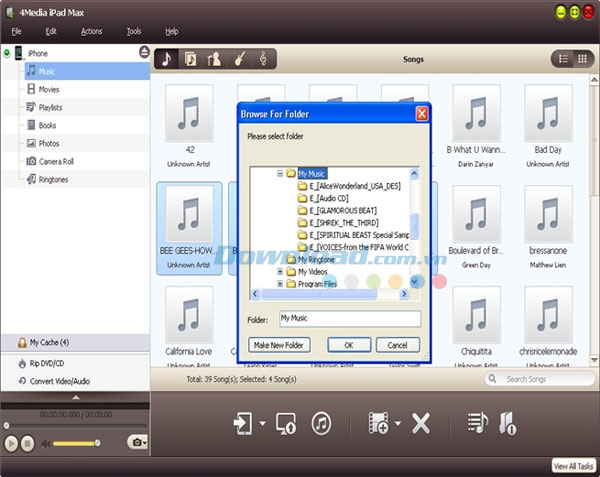Screen dimensions: 600x477
Task: Select the guitar genre view icon
Action: [x=239, y=59]
